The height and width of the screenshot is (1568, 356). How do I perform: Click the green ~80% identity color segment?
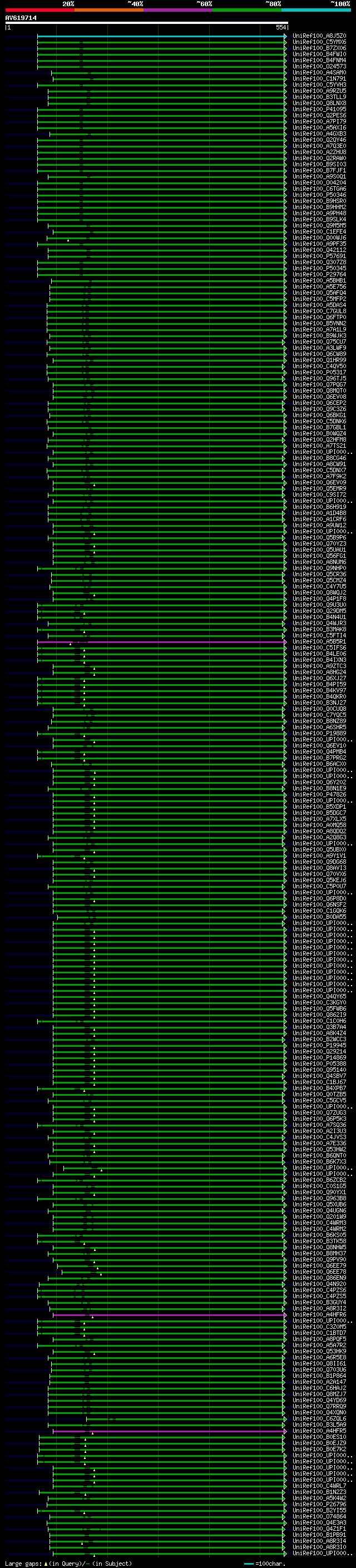tap(247, 11)
